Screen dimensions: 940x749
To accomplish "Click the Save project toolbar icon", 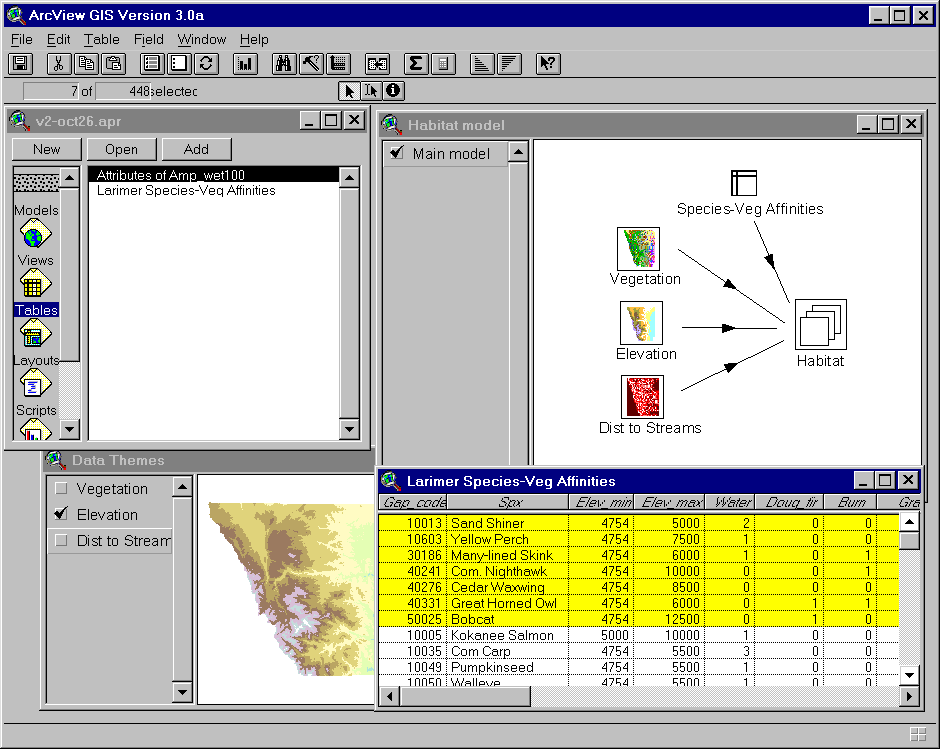I will [x=21, y=64].
